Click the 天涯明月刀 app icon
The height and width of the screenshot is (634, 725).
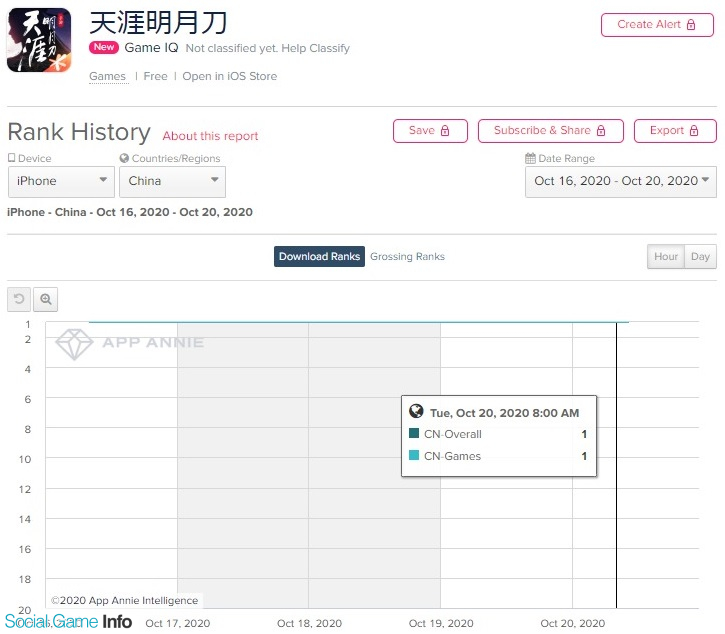[39, 40]
